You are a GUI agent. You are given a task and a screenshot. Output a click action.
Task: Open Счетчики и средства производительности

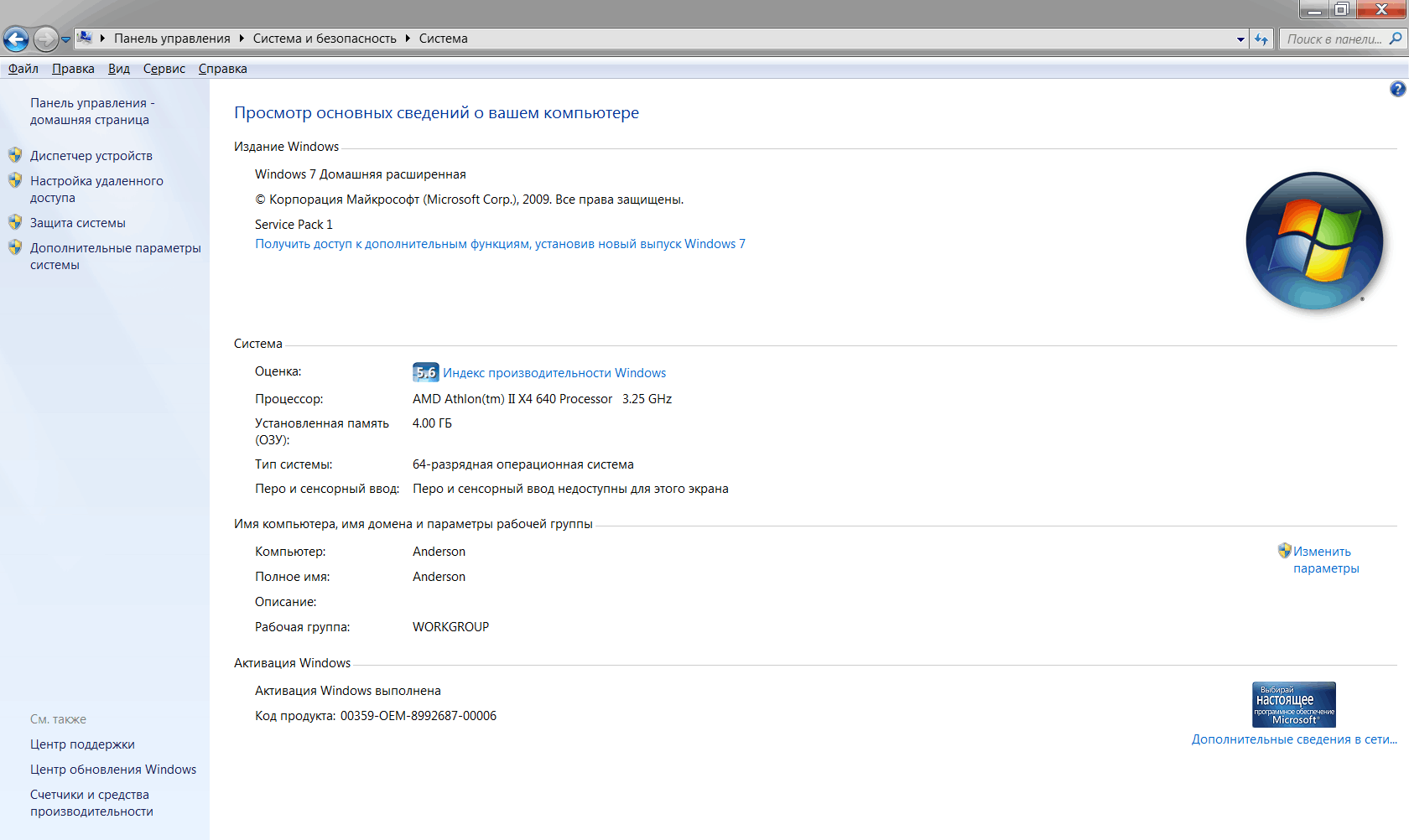pyautogui.click(x=91, y=803)
